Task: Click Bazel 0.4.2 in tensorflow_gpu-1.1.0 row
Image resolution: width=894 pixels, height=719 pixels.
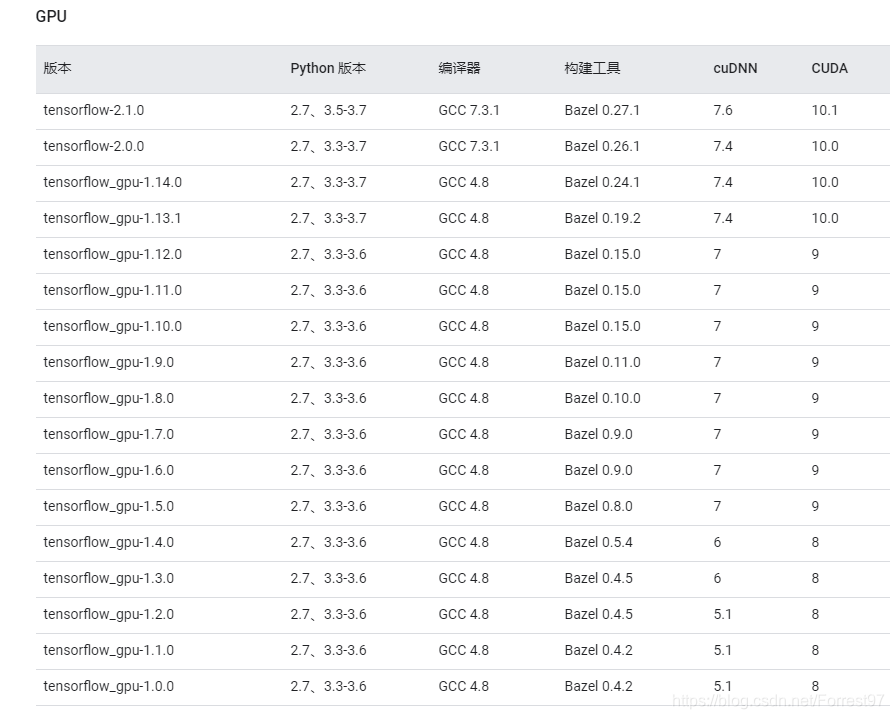Action: (599, 649)
